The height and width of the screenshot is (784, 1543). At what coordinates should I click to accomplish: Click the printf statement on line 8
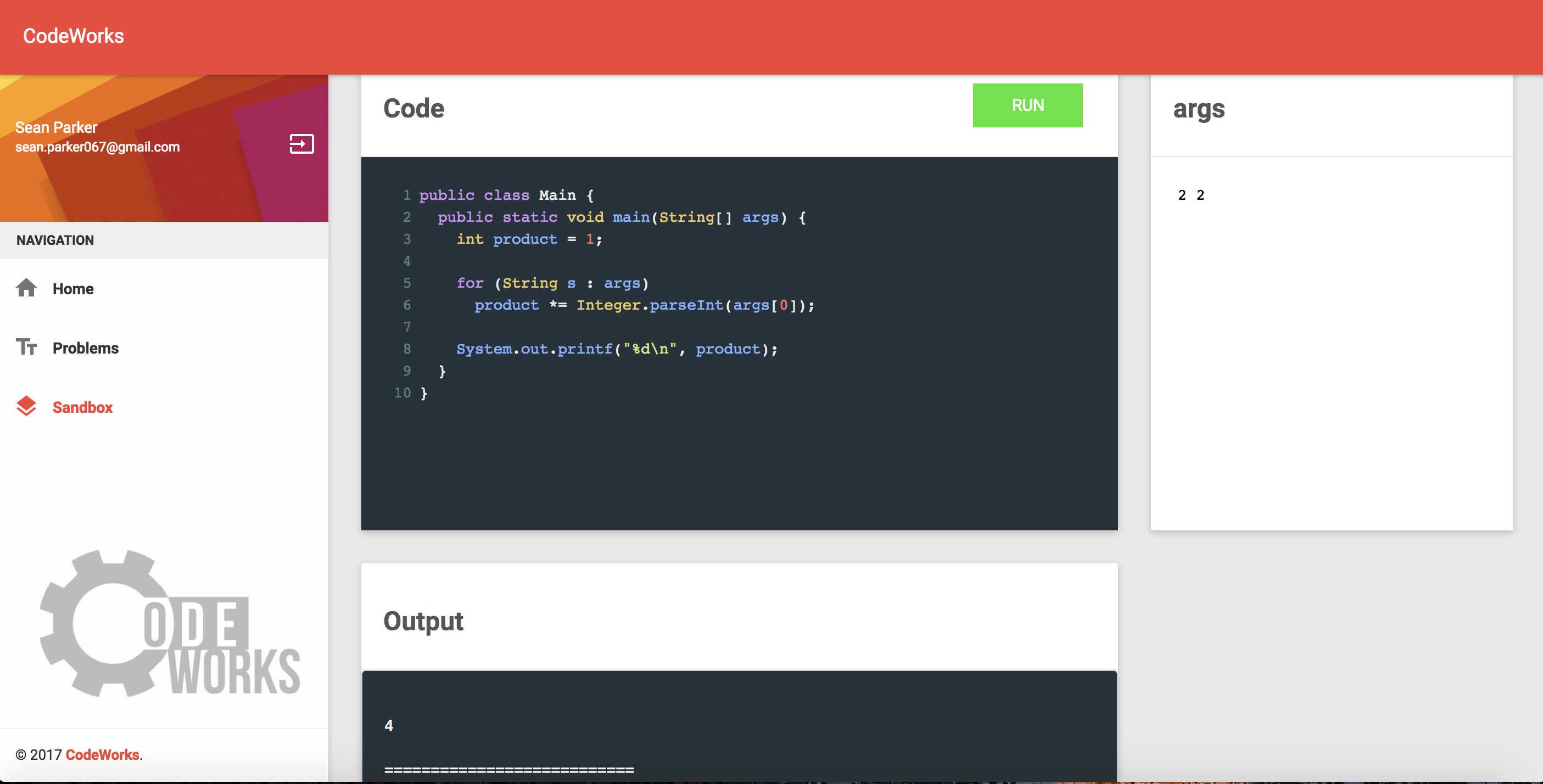[616, 349]
